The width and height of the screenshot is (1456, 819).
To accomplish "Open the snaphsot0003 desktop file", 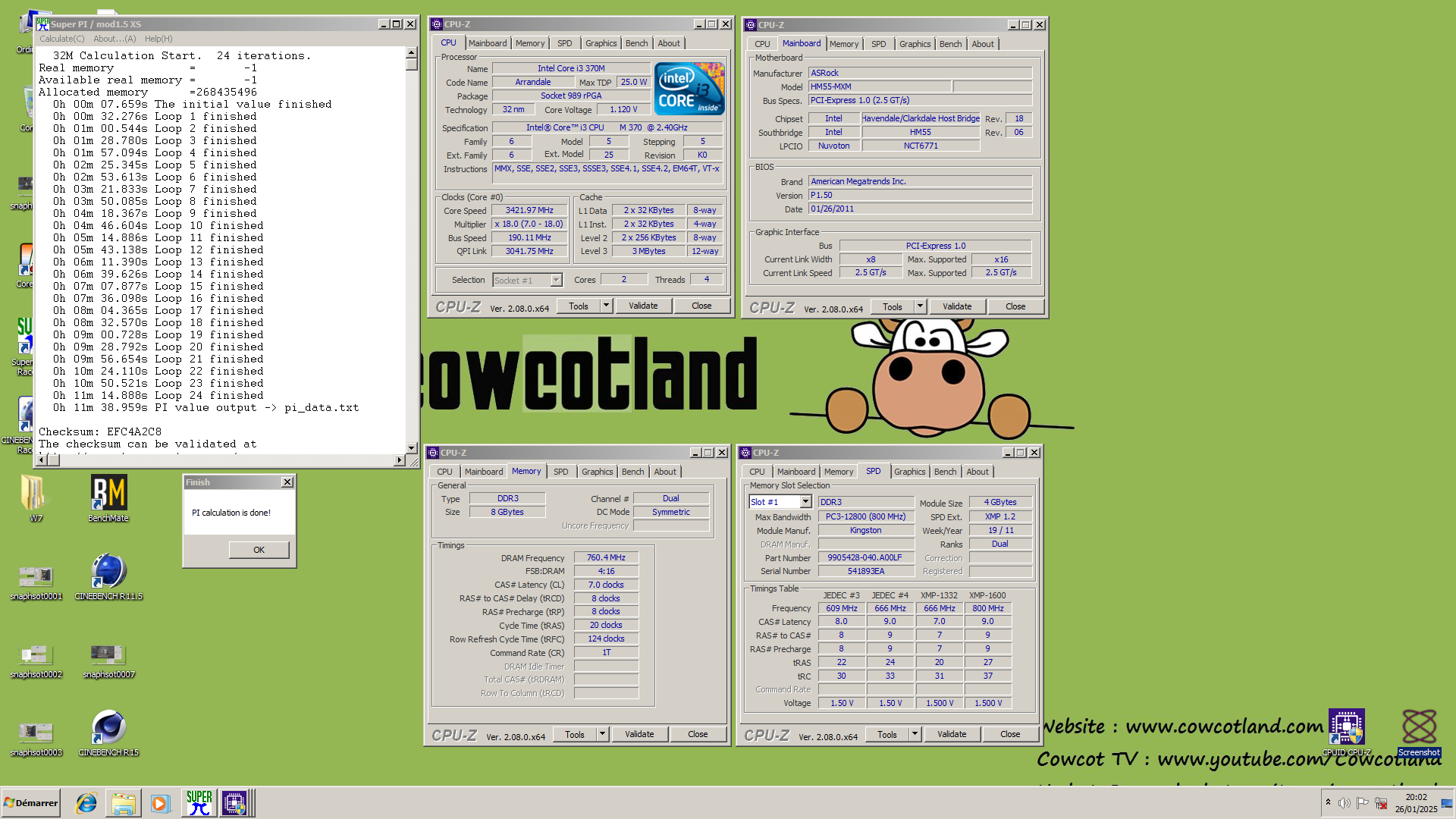I will click(x=36, y=739).
